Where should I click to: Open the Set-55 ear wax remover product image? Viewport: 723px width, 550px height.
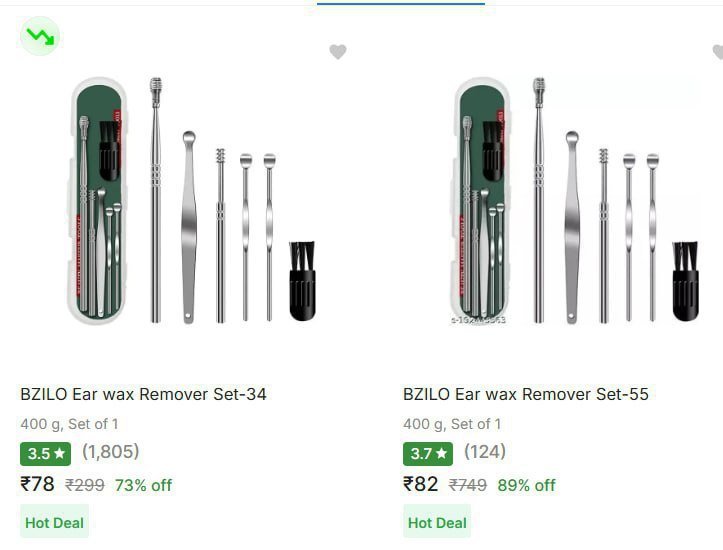[574, 200]
